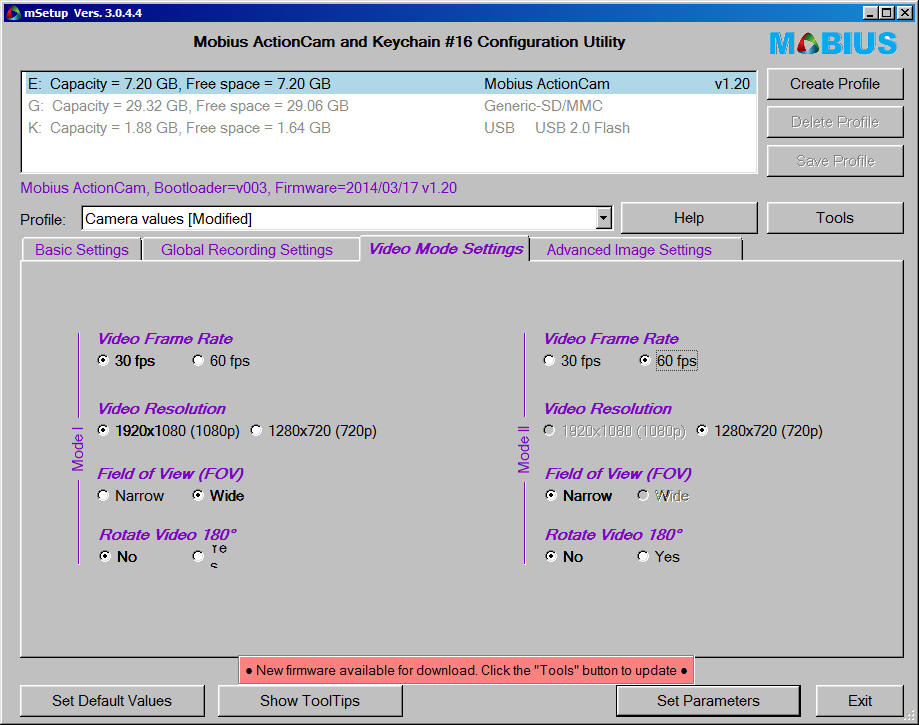Open the Help button

click(689, 218)
